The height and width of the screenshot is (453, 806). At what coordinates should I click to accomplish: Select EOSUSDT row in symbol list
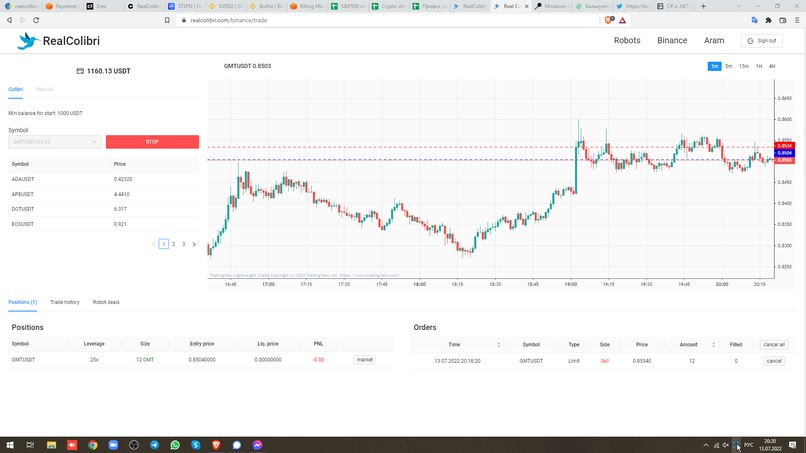tap(103, 224)
